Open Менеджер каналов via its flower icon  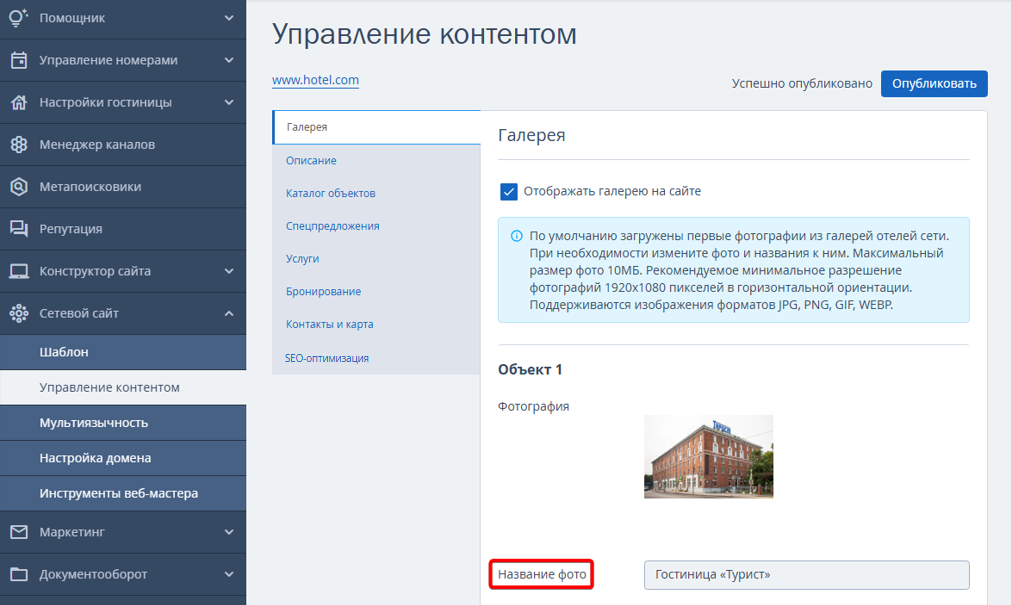point(19,144)
